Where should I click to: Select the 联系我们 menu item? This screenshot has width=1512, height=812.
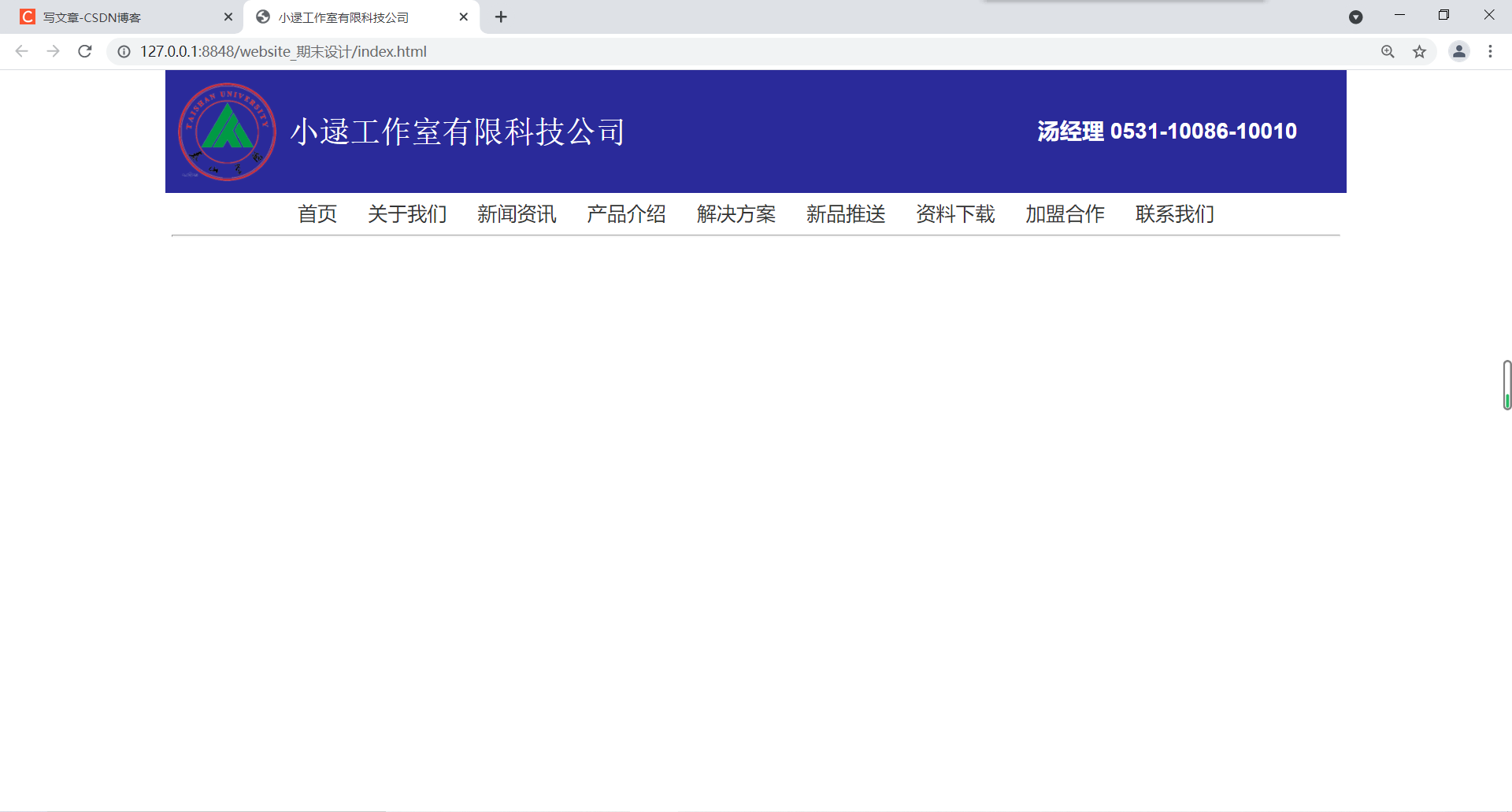pyautogui.click(x=1174, y=213)
